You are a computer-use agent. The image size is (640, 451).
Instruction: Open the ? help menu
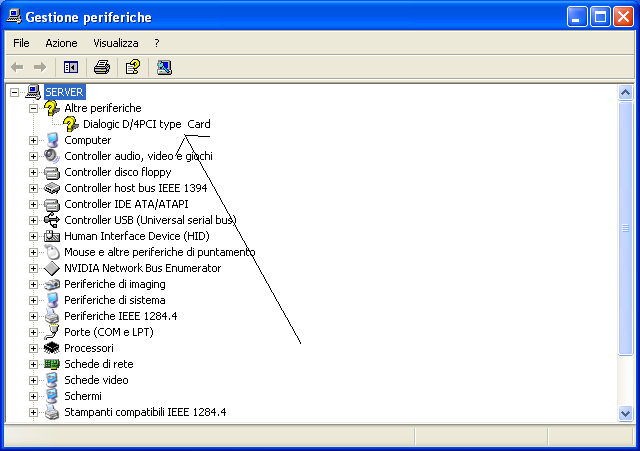click(x=157, y=43)
